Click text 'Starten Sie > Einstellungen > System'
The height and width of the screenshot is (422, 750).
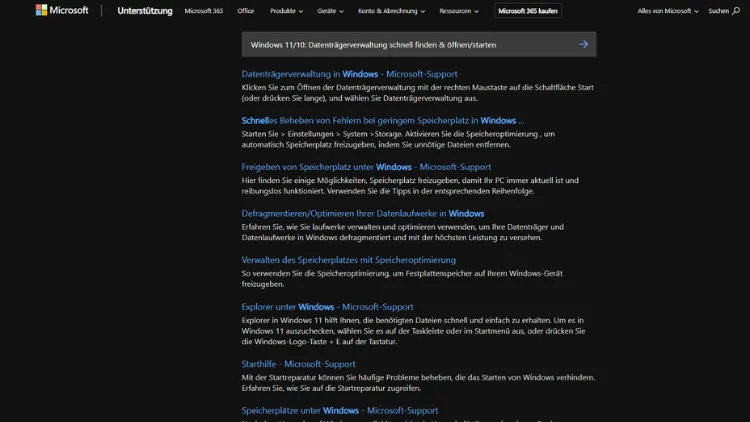point(305,134)
